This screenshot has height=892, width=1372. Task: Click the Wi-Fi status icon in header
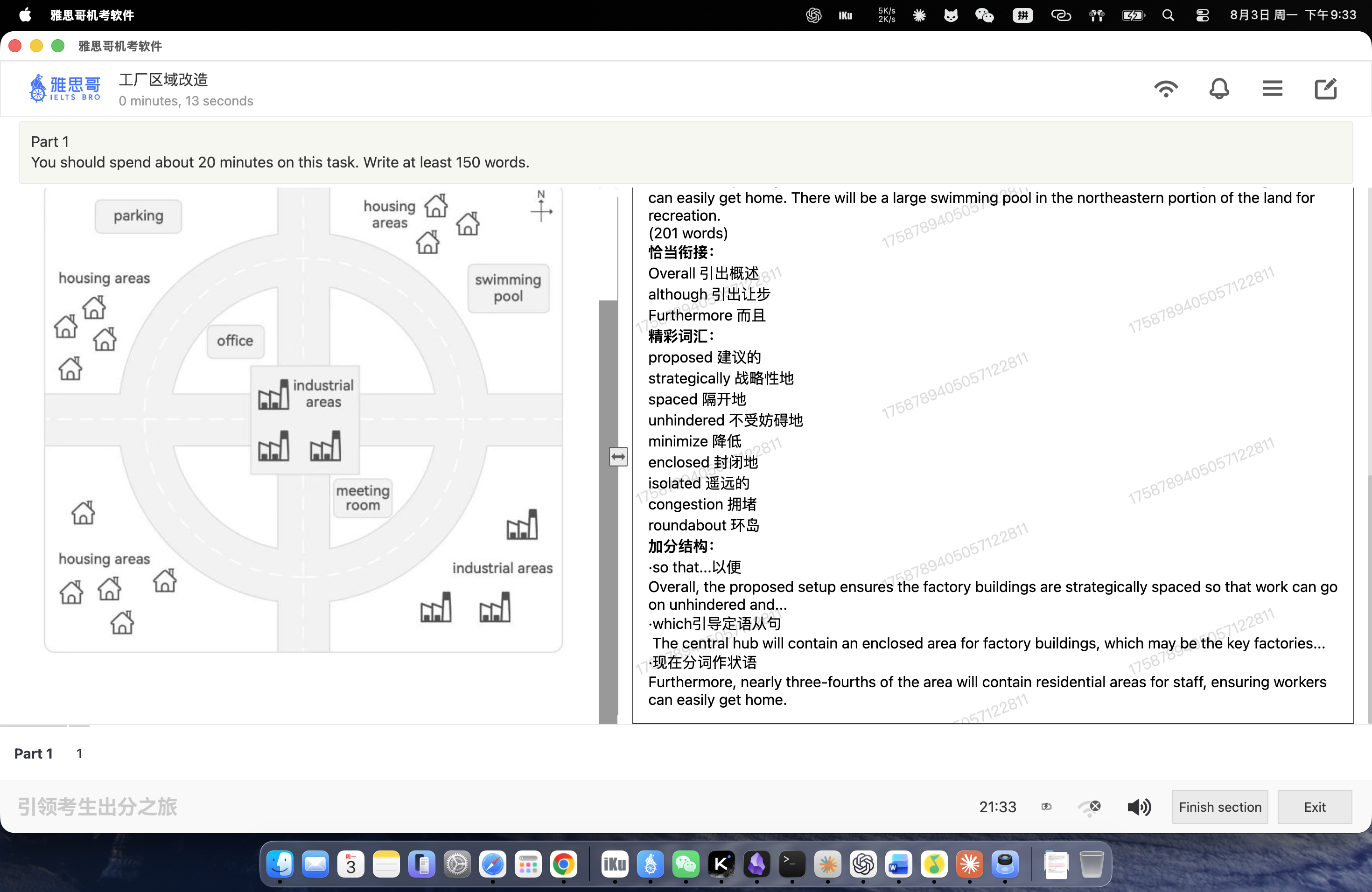(1166, 89)
